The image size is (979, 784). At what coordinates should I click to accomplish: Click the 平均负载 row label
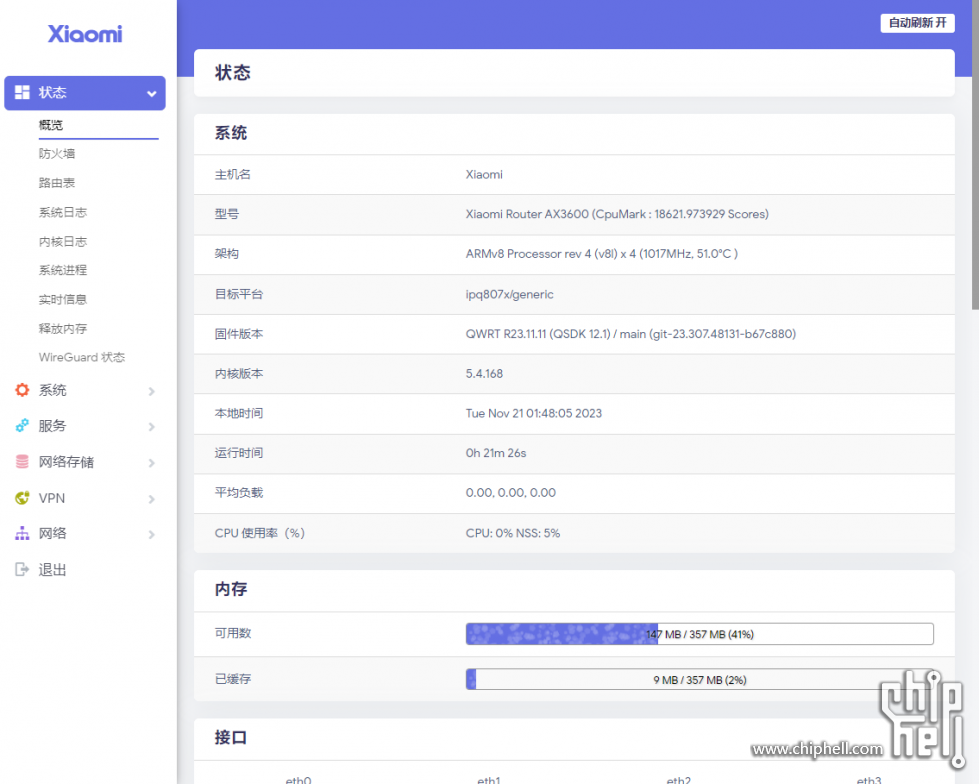[x=239, y=493]
